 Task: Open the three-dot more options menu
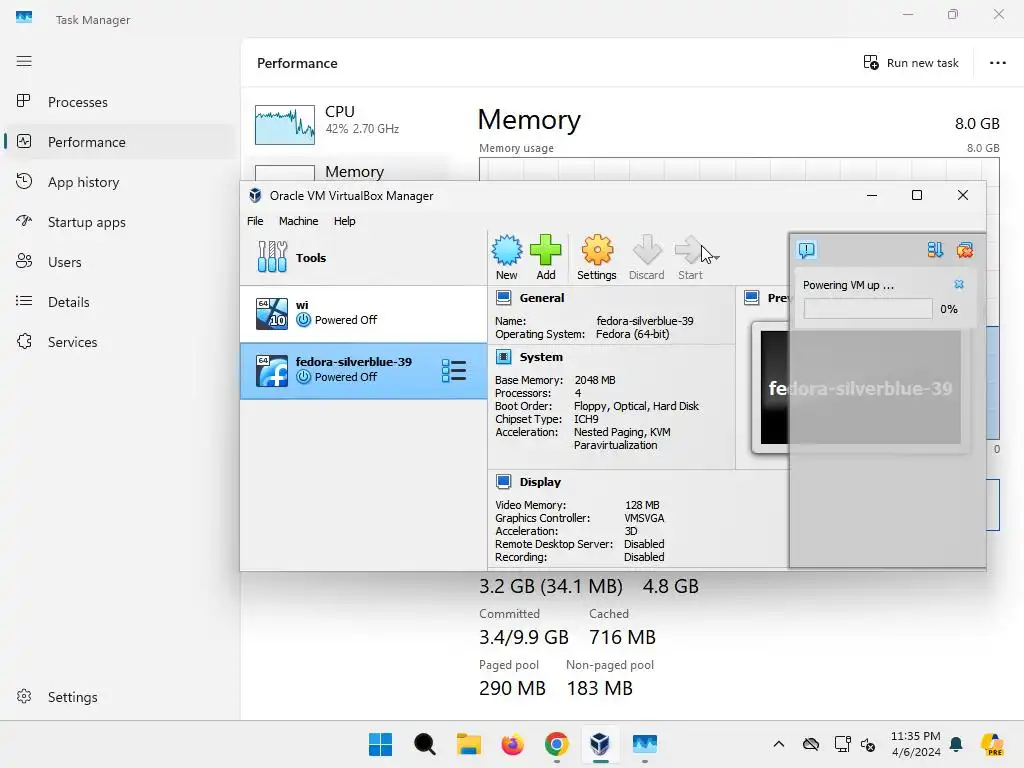click(997, 63)
